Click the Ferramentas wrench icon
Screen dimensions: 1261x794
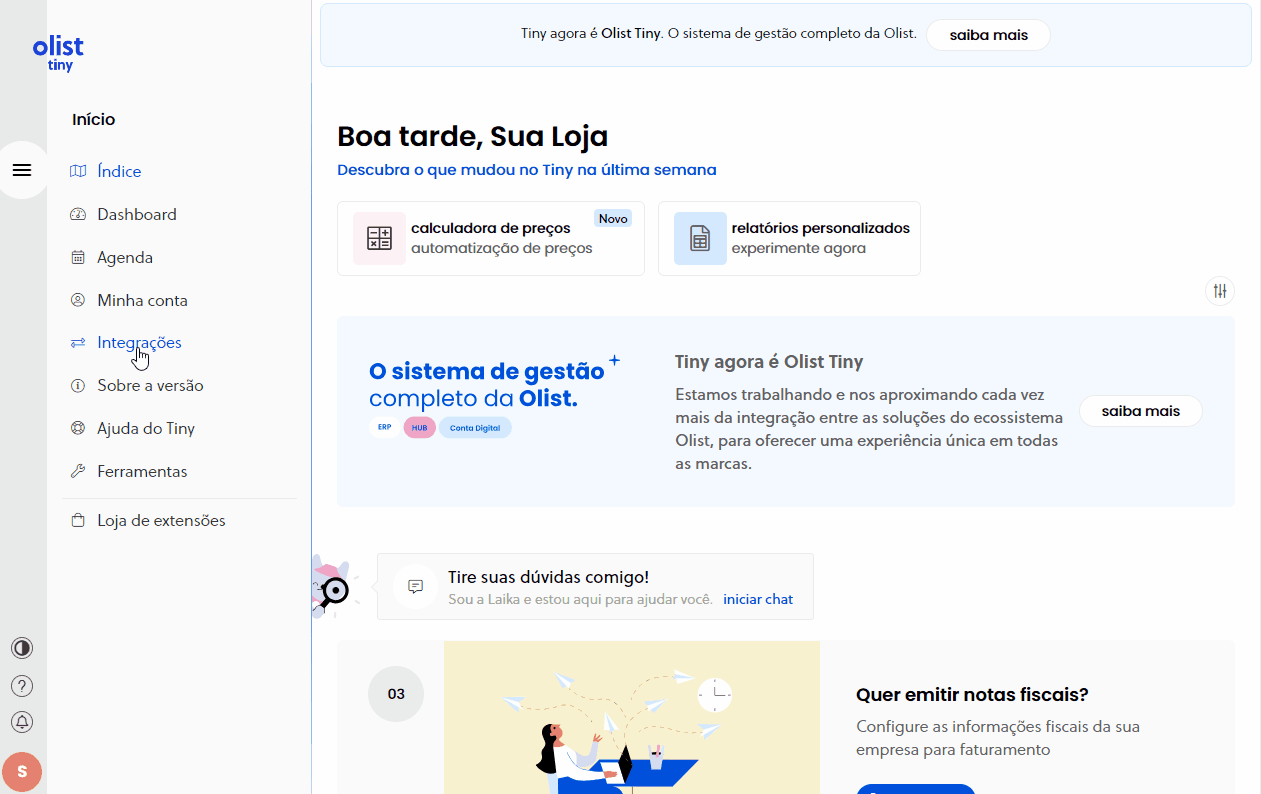click(78, 472)
